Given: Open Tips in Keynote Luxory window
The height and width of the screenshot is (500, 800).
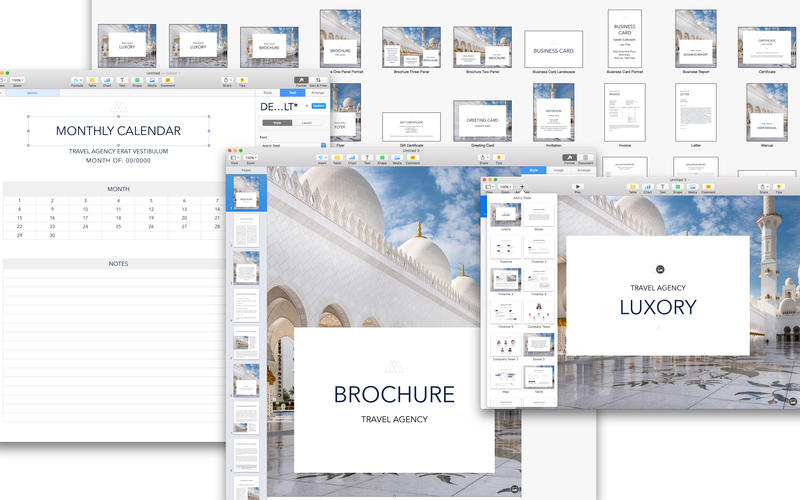Looking at the screenshot, I should pos(779,188).
